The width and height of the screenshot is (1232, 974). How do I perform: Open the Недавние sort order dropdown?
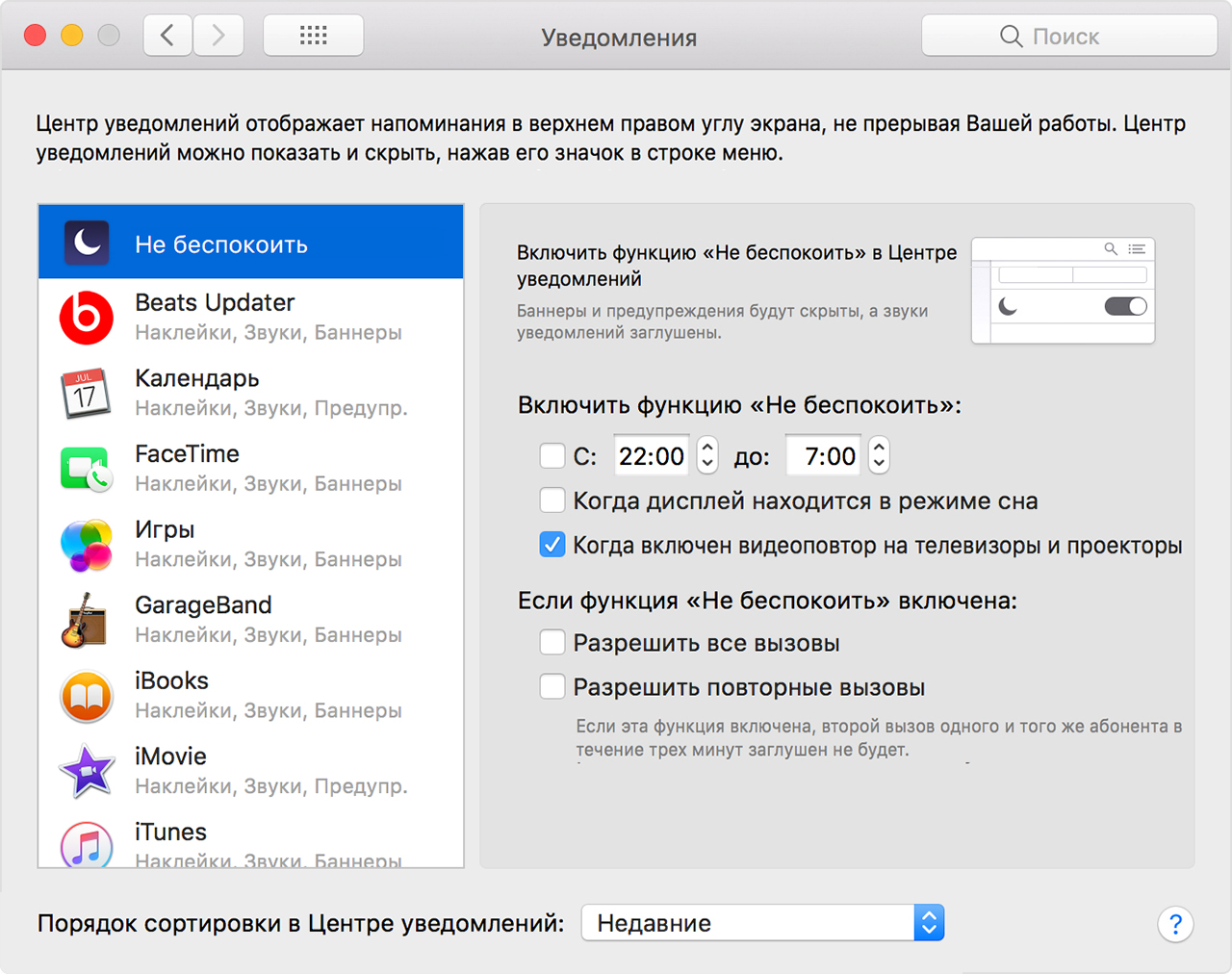click(x=762, y=923)
